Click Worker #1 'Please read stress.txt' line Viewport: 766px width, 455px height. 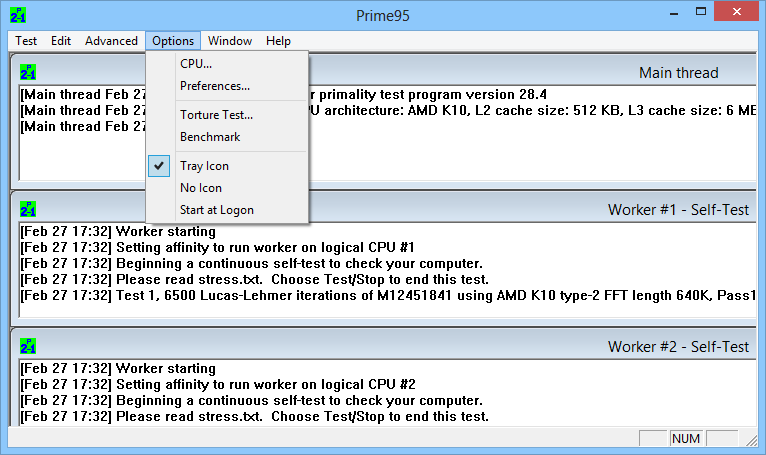pos(254,280)
